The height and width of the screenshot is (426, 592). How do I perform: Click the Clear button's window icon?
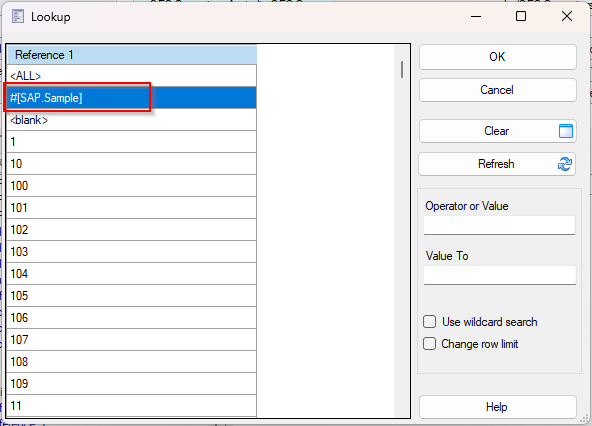coord(566,131)
